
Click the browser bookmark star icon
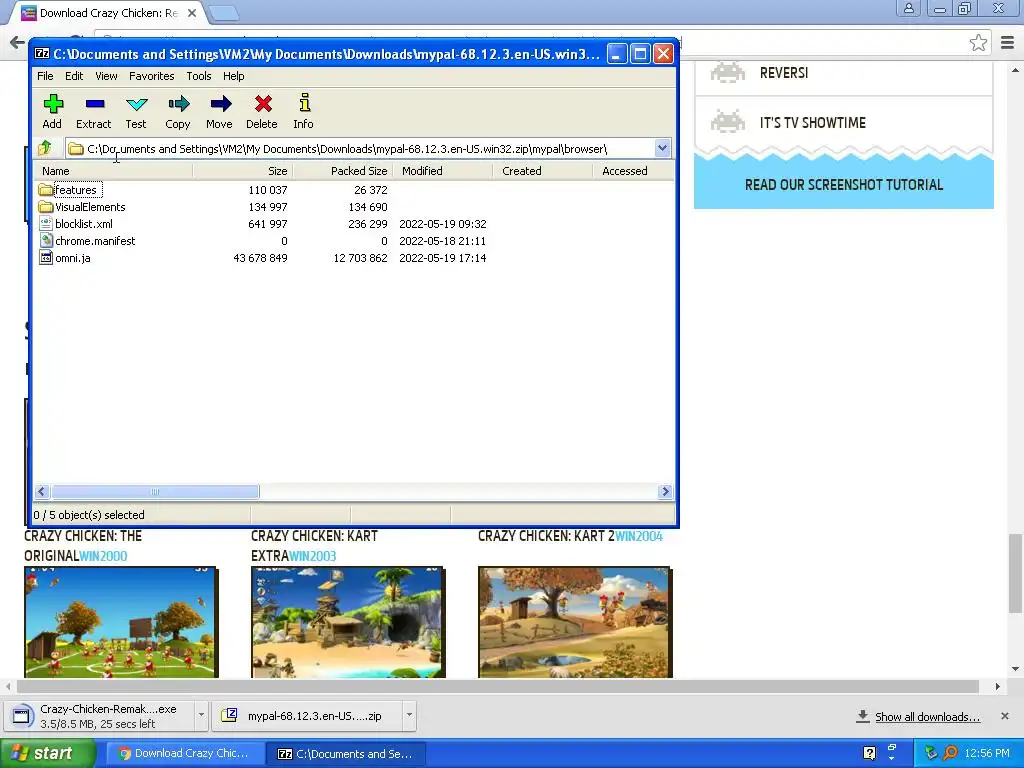978,43
